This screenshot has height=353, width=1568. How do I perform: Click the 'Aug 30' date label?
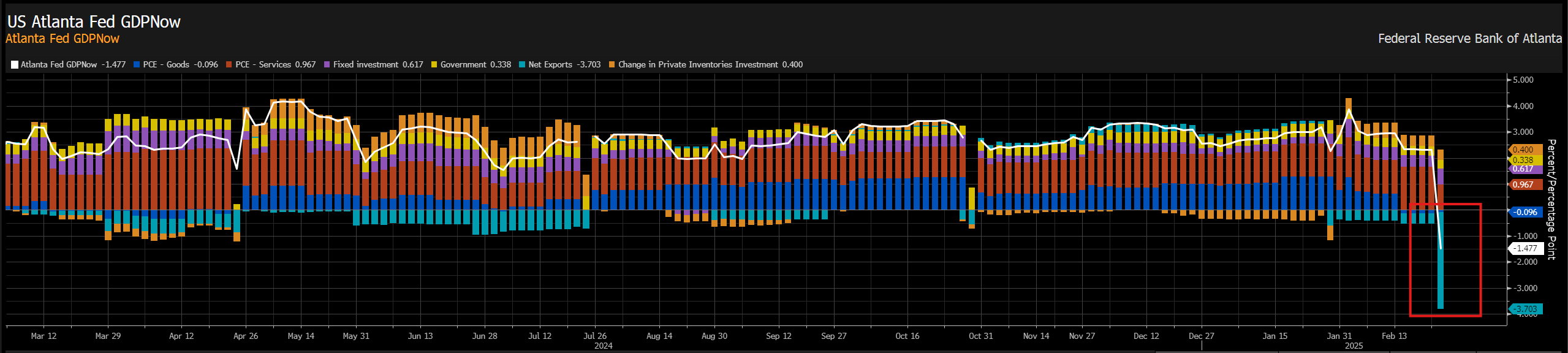click(x=714, y=336)
